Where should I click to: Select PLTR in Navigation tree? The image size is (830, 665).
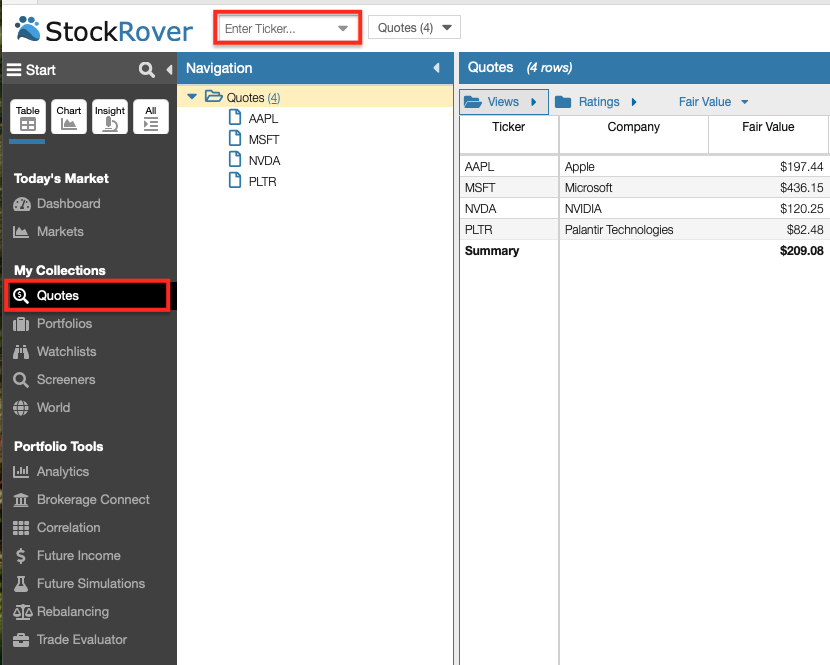click(x=263, y=182)
